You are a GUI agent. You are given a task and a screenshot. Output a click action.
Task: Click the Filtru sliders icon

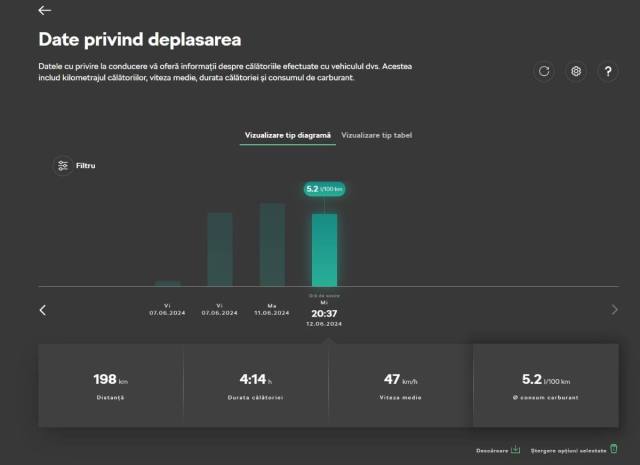click(63, 165)
